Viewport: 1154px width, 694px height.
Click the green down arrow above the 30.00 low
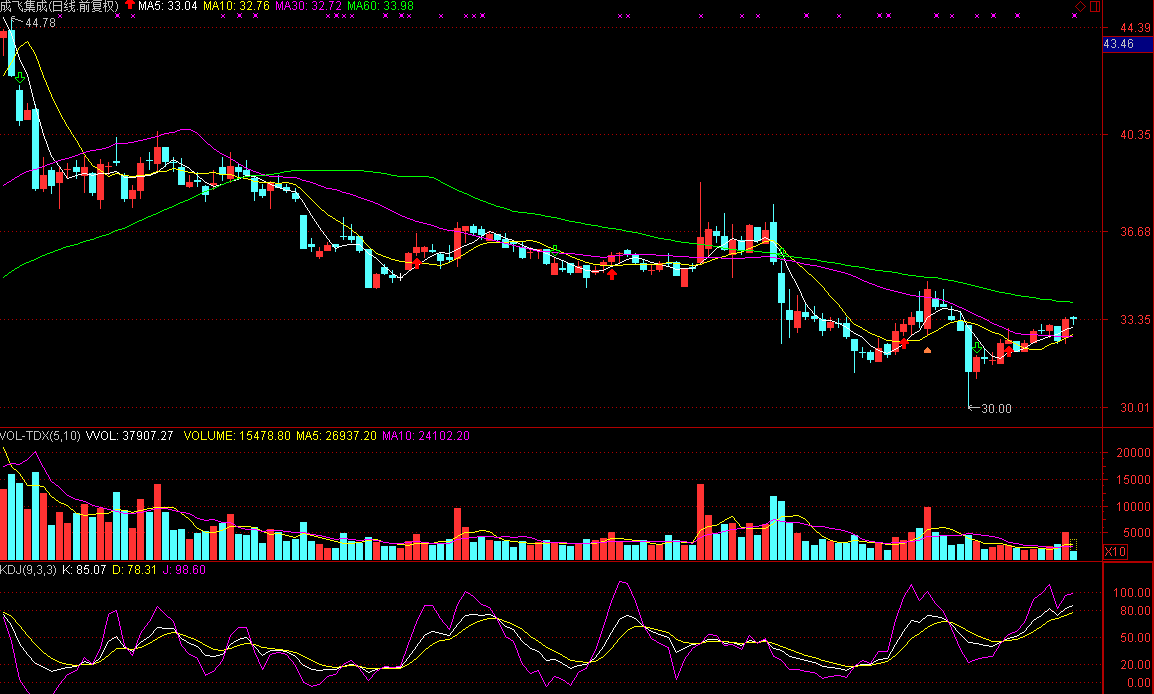pyautogui.click(x=976, y=346)
